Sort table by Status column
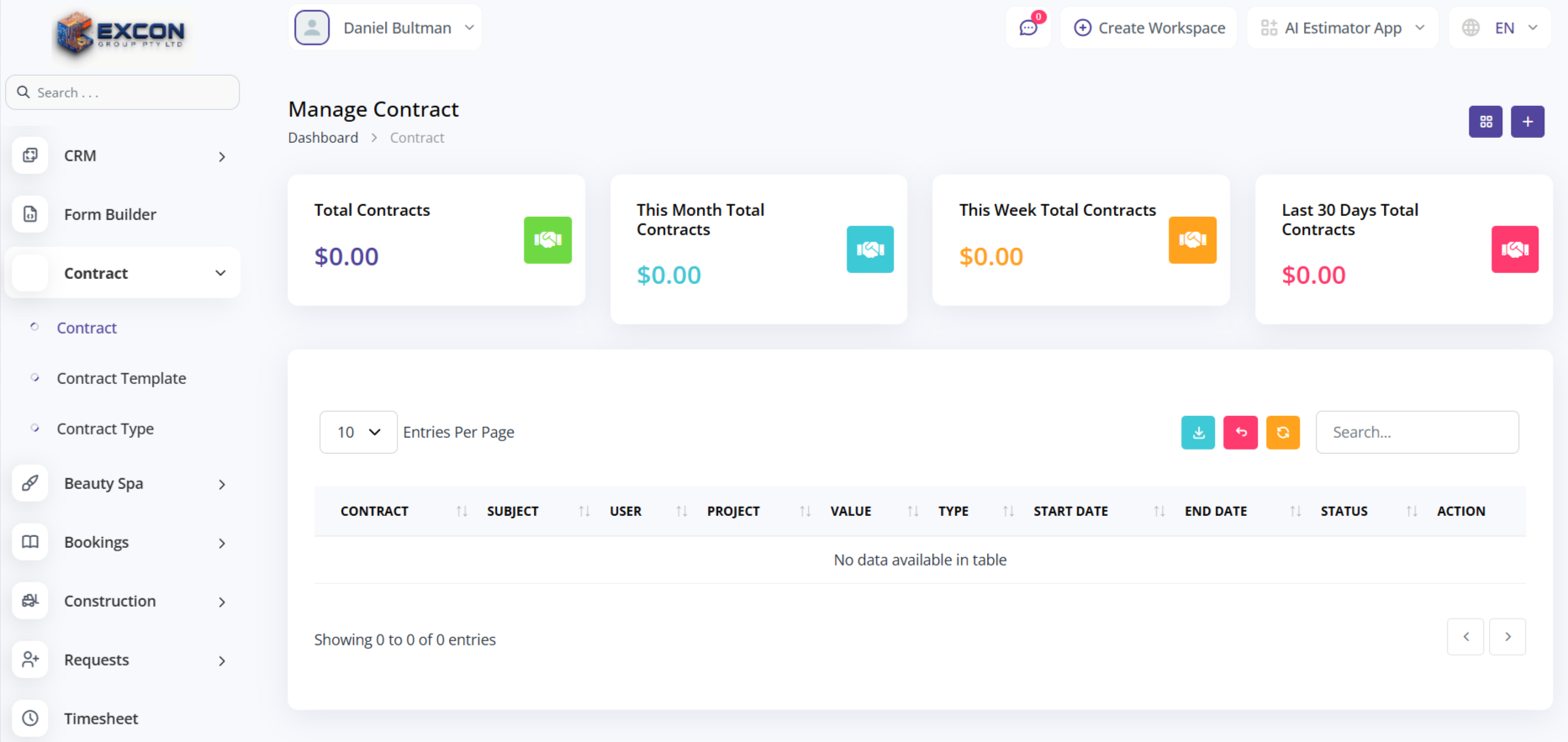 [1344, 511]
